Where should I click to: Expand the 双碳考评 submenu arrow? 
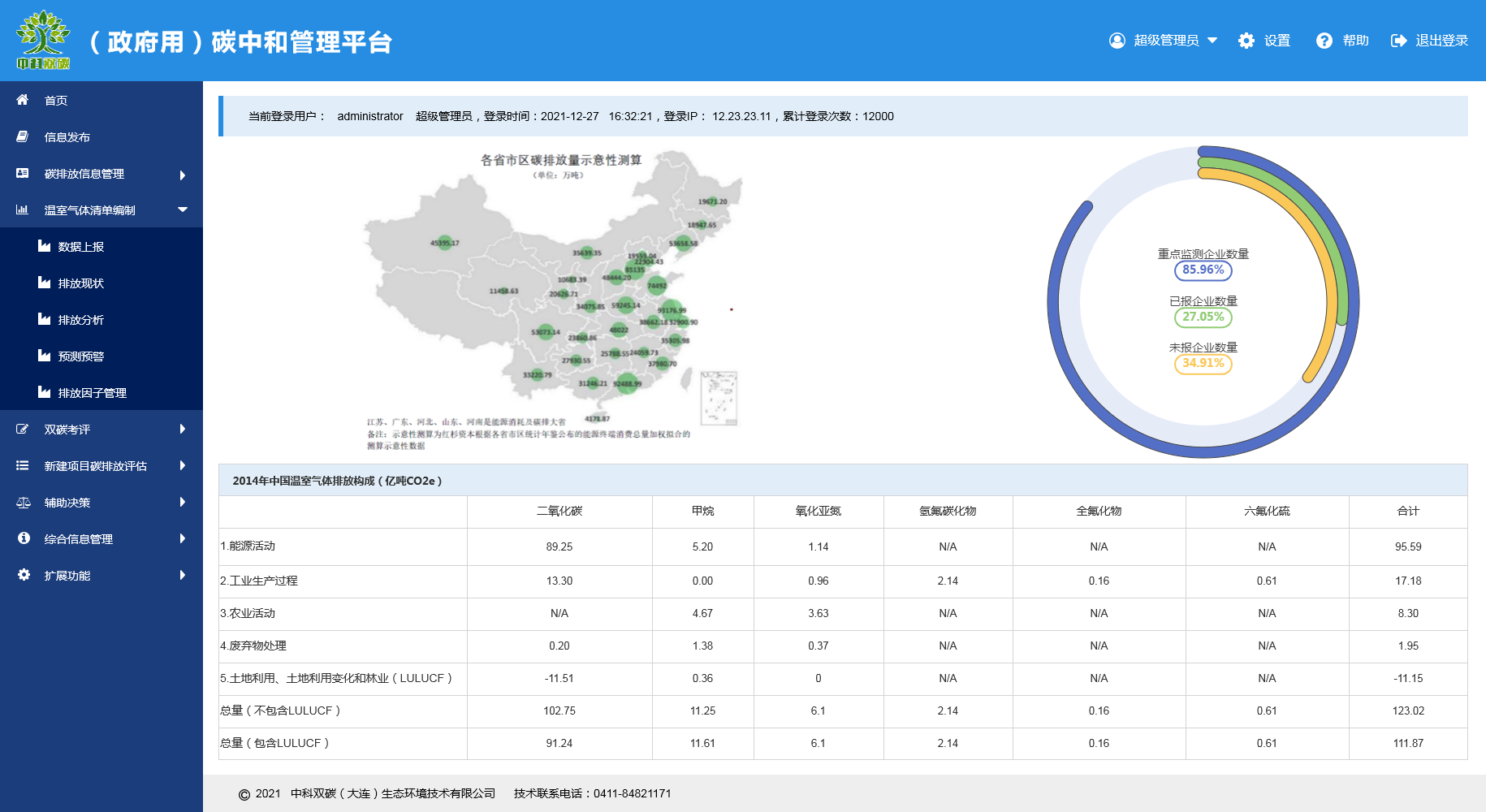(183, 429)
